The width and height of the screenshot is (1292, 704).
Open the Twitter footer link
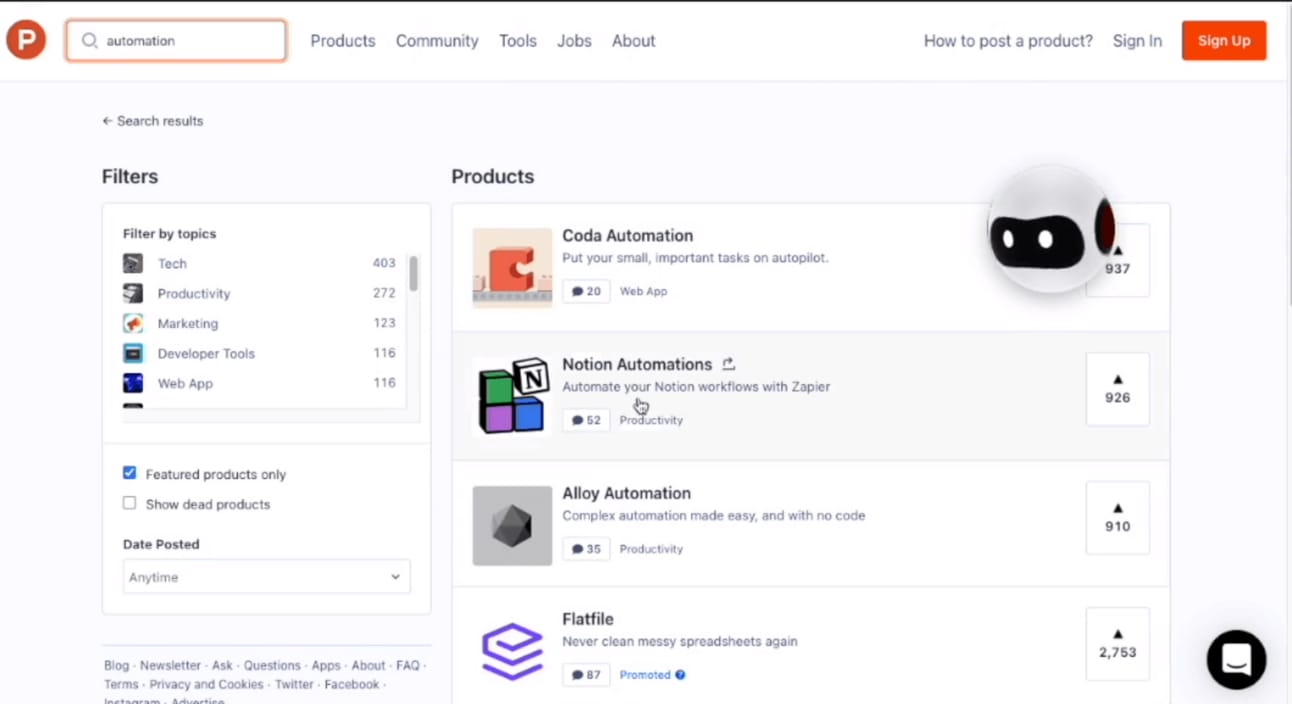coord(294,685)
